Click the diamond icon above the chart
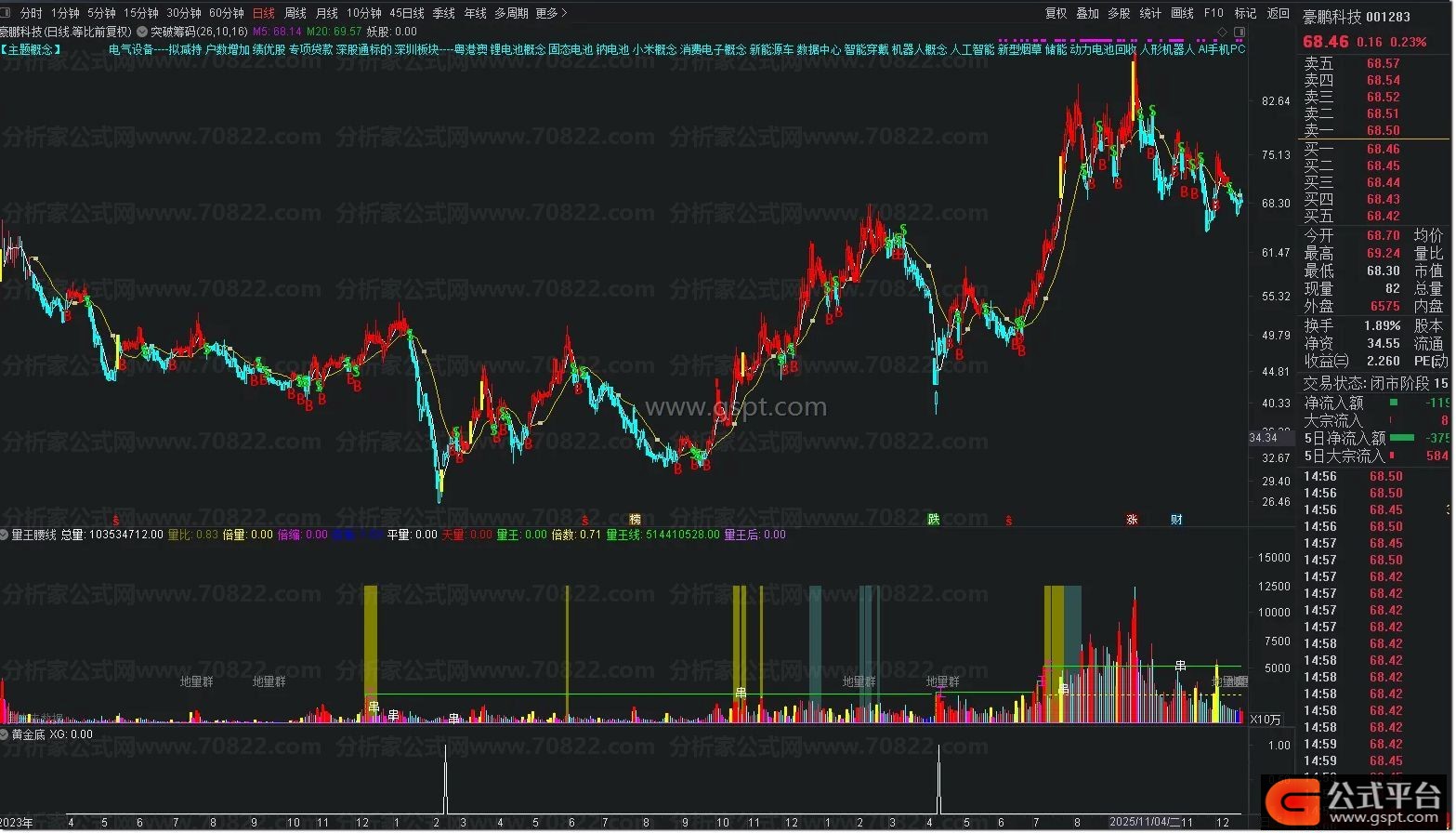The image size is (1456, 833). [1222, 32]
